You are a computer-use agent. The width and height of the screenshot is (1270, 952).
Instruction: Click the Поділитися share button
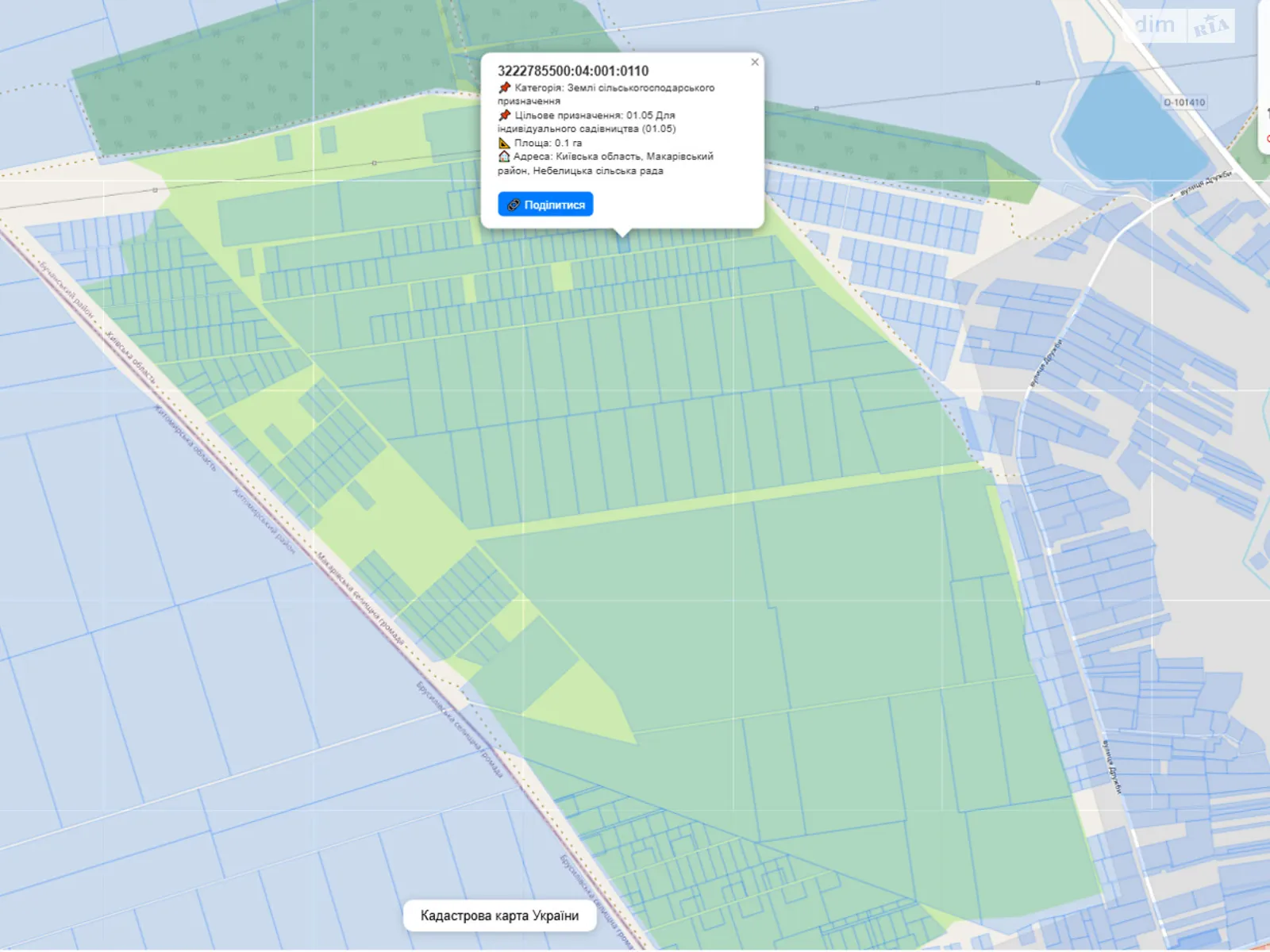pos(545,205)
